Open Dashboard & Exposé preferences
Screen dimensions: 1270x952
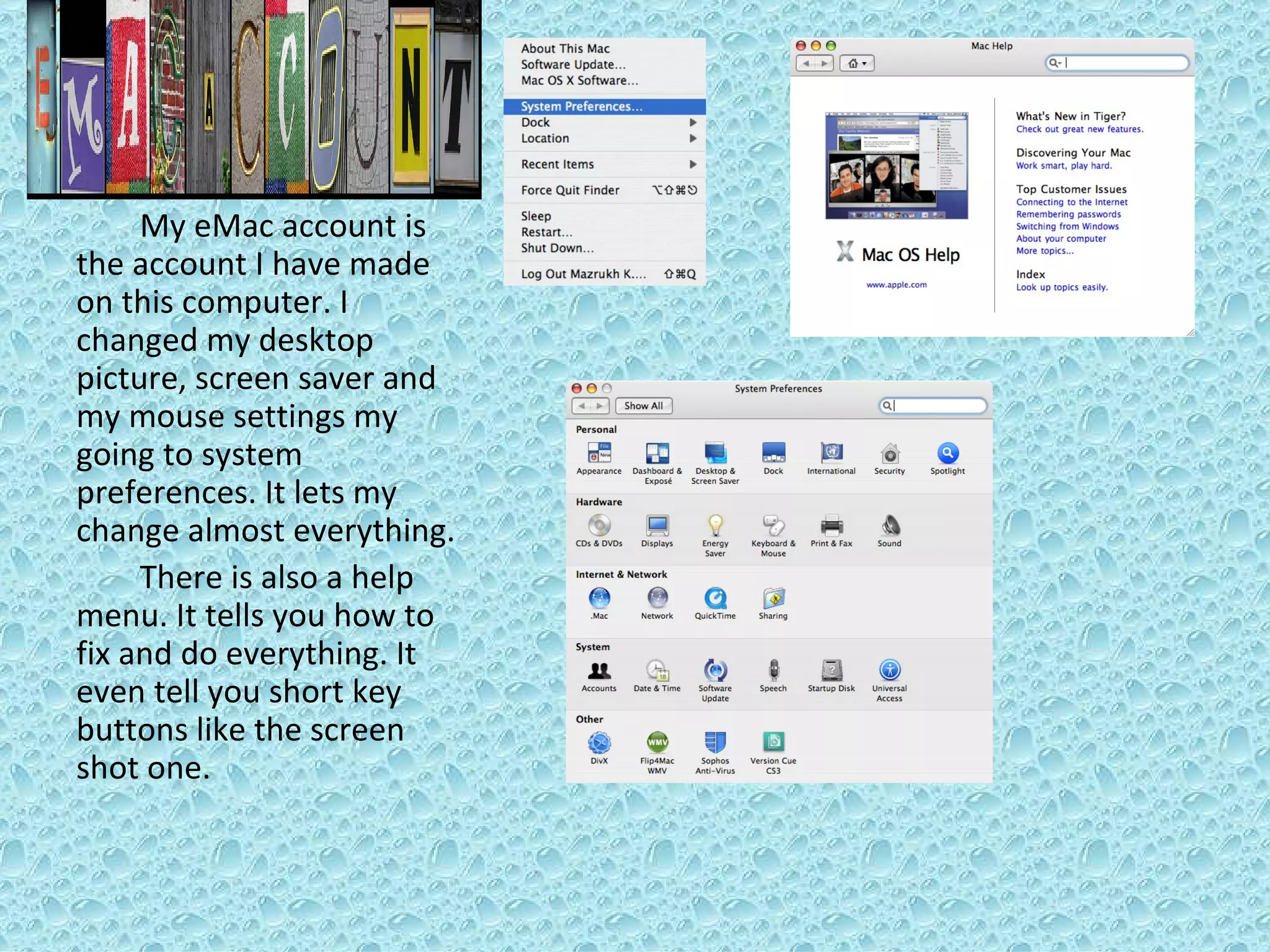tap(657, 463)
